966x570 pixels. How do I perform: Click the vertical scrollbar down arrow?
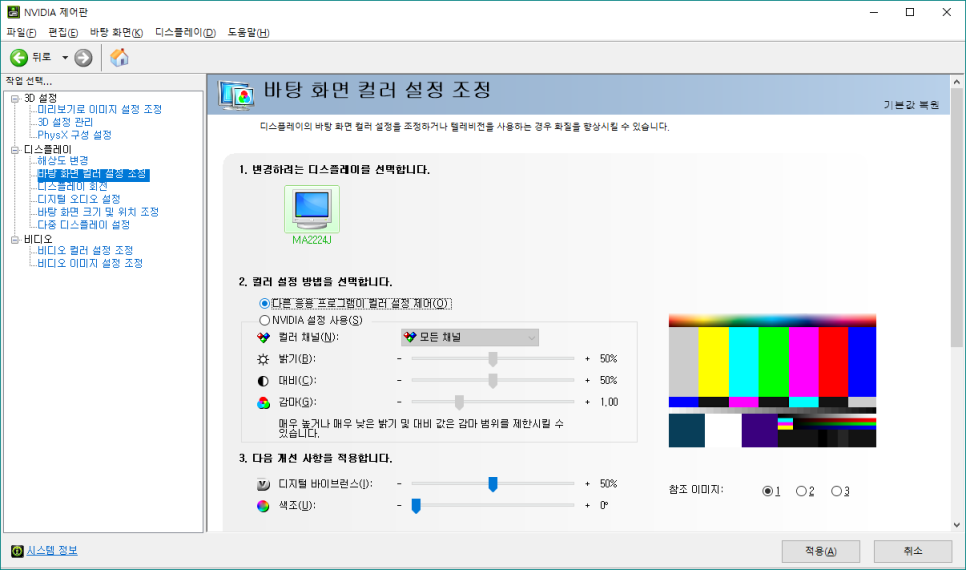pyautogui.click(x=956, y=525)
